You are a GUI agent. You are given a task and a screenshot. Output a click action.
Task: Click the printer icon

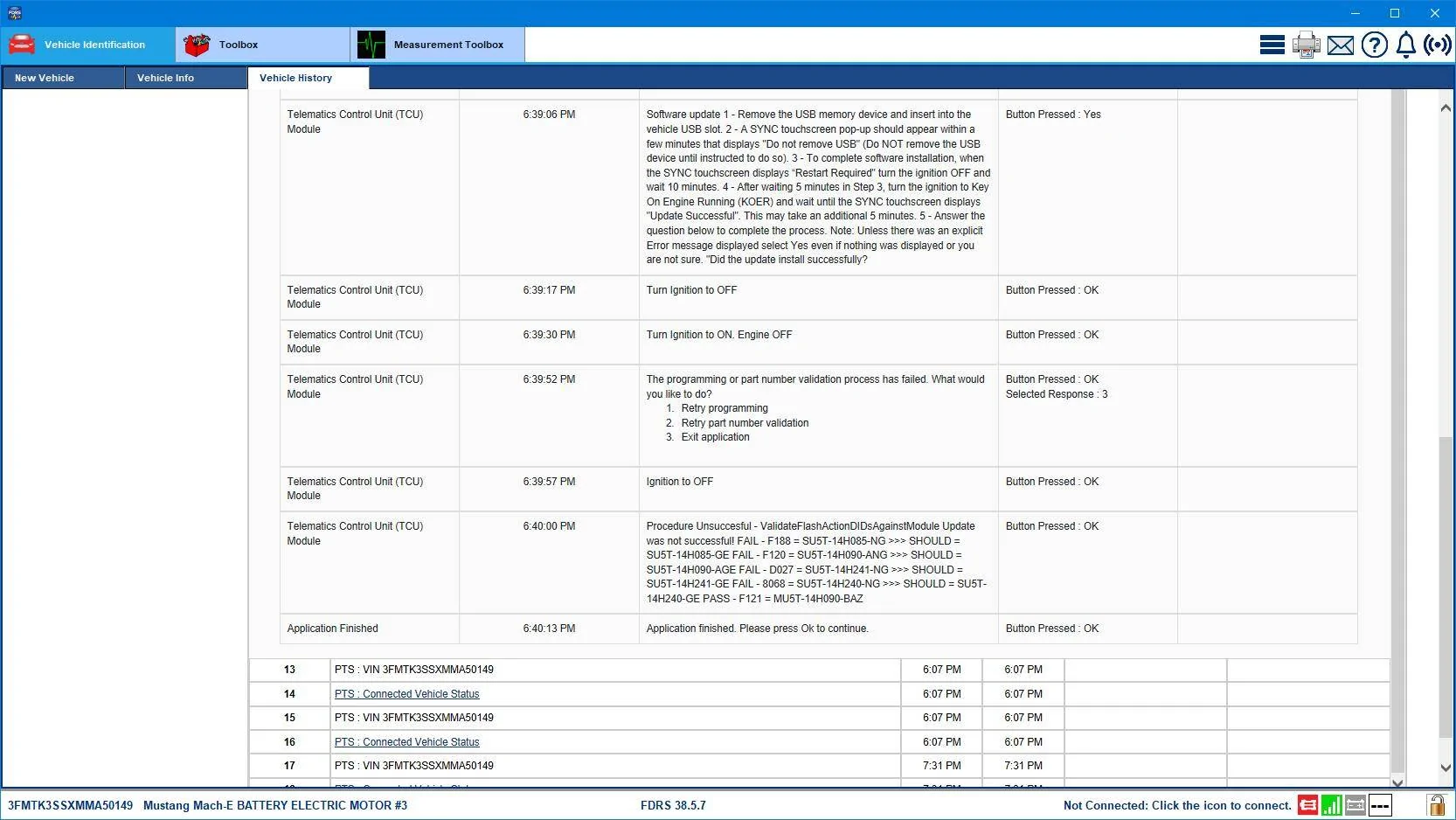coord(1306,45)
